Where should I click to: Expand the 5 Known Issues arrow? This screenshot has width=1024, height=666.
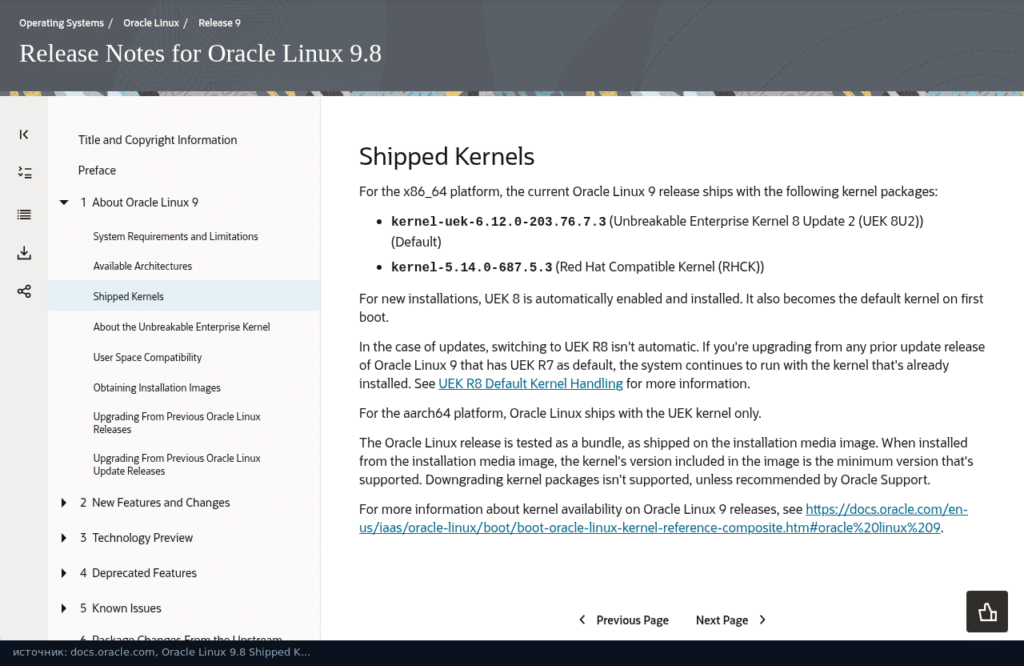click(x=63, y=609)
